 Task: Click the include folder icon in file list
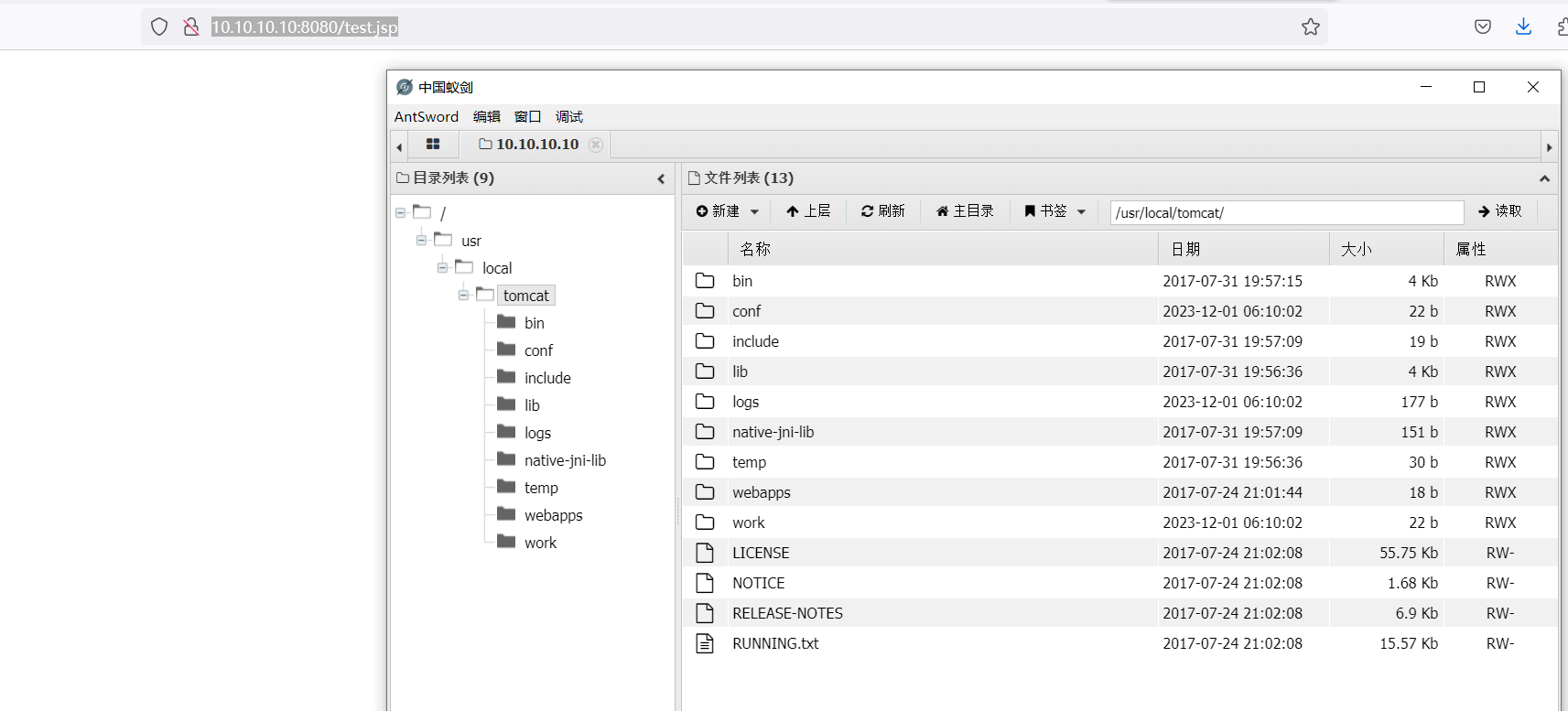point(705,341)
